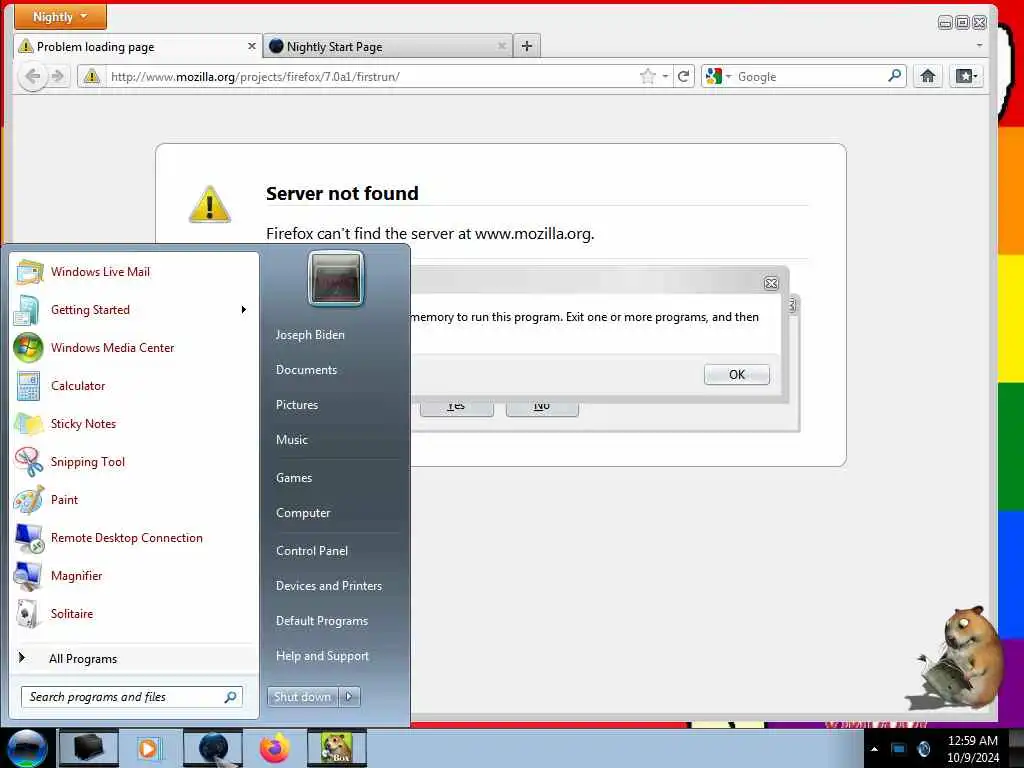Switch to the Nightly Start Page tab
The height and width of the screenshot is (768, 1024).
pos(389,46)
